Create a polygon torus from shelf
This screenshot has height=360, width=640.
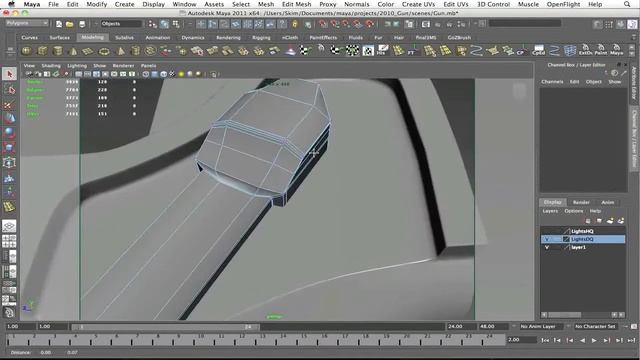(104, 51)
